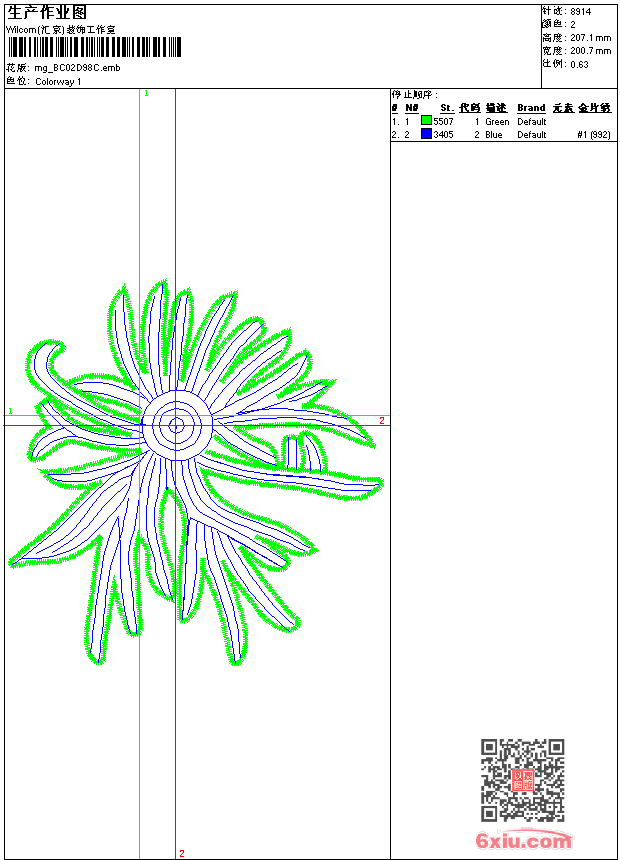
Task: Click the 生产作业图 title heading
Action: point(40,12)
